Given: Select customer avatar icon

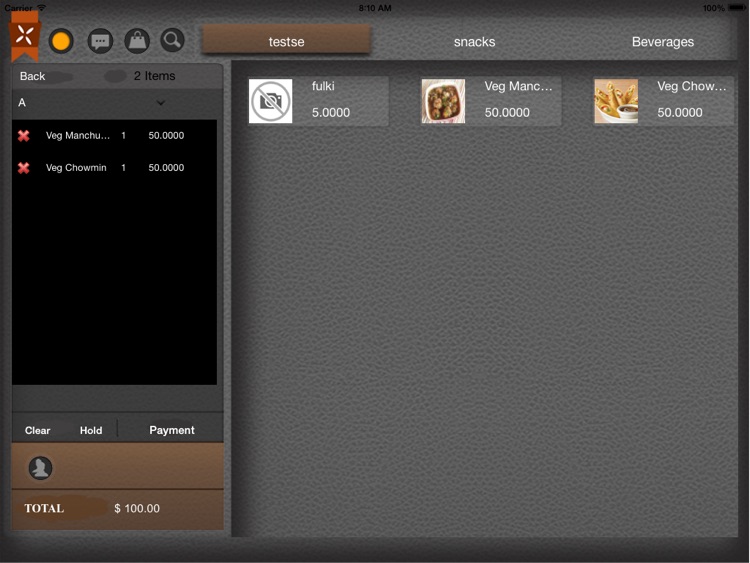Looking at the screenshot, I should pyautogui.click(x=40, y=468).
